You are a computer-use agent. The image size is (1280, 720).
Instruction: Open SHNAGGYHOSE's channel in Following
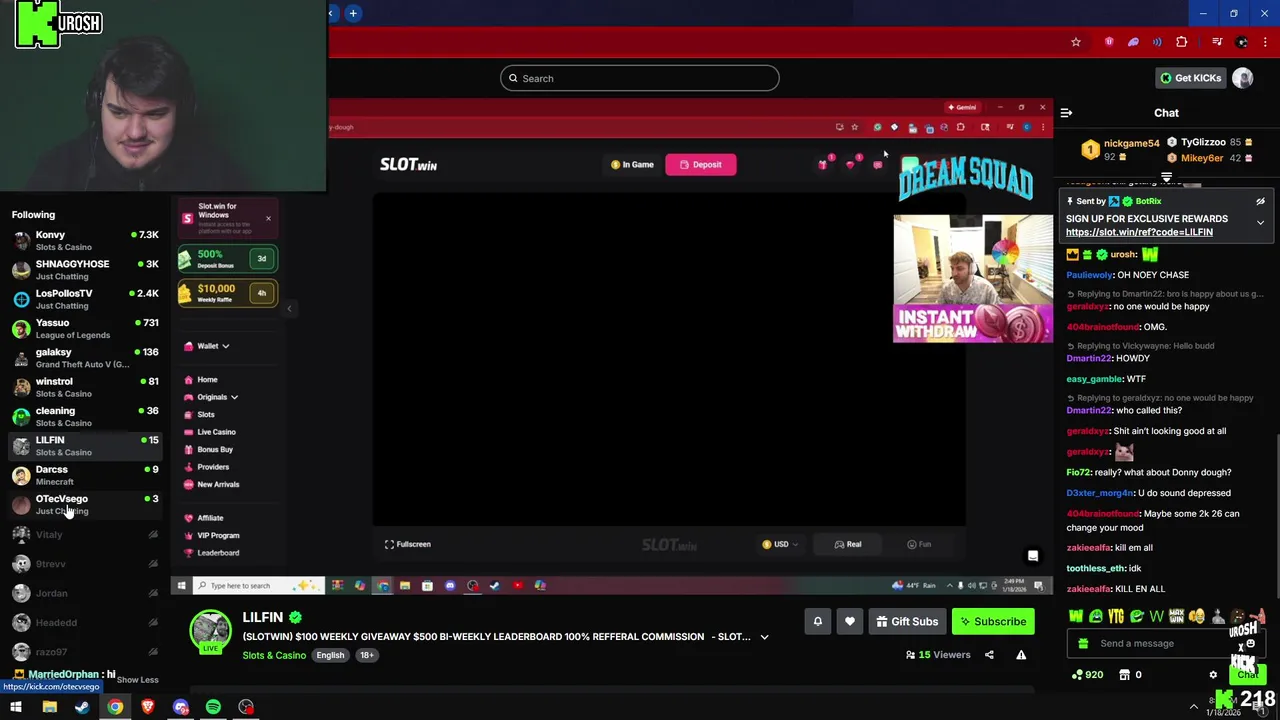(85, 270)
